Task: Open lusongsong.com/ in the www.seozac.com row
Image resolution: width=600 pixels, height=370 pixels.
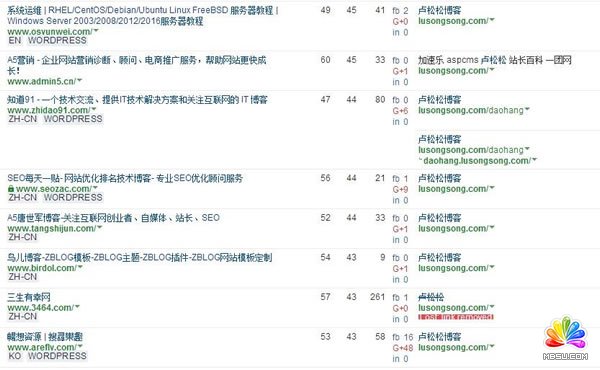Action: (x=453, y=189)
